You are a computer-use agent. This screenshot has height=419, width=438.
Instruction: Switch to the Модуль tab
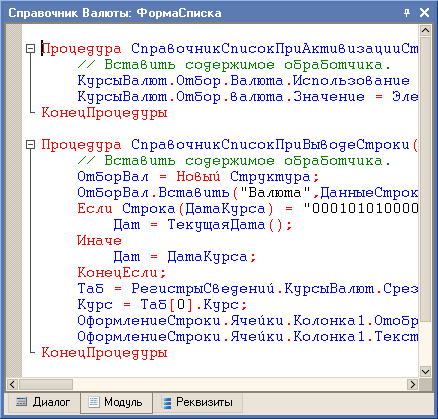116,402
